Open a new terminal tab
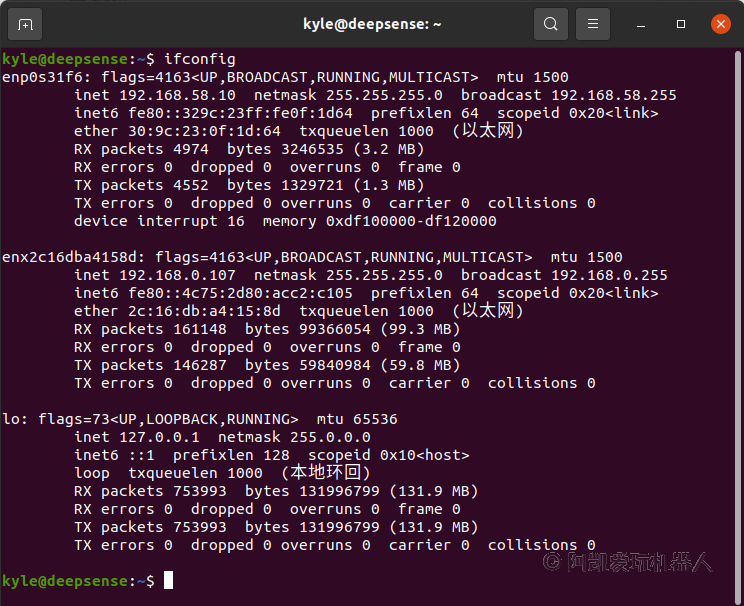The image size is (744, 606). pyautogui.click(x=25, y=23)
